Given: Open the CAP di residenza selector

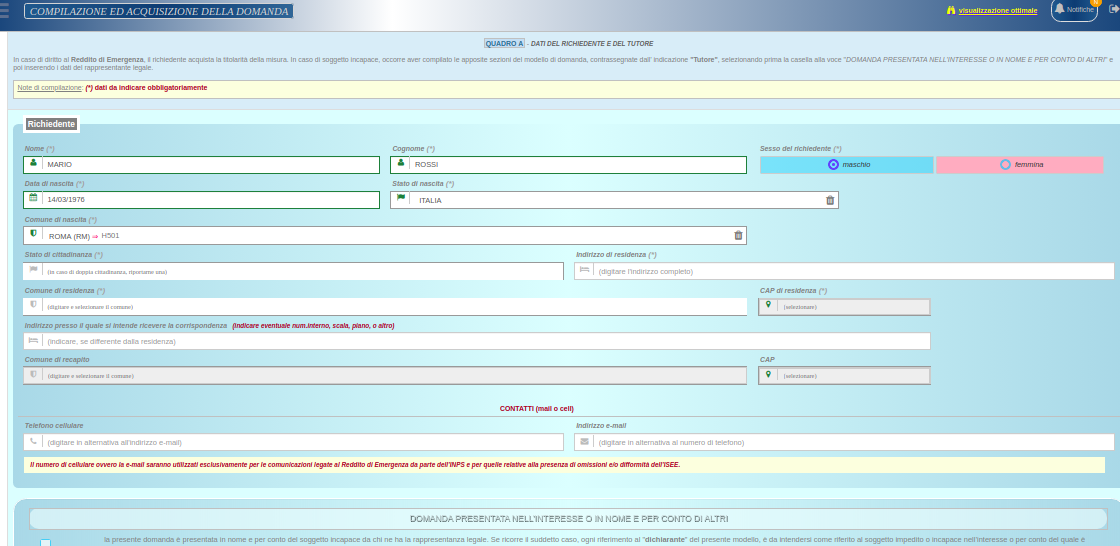Looking at the screenshot, I should (844, 307).
